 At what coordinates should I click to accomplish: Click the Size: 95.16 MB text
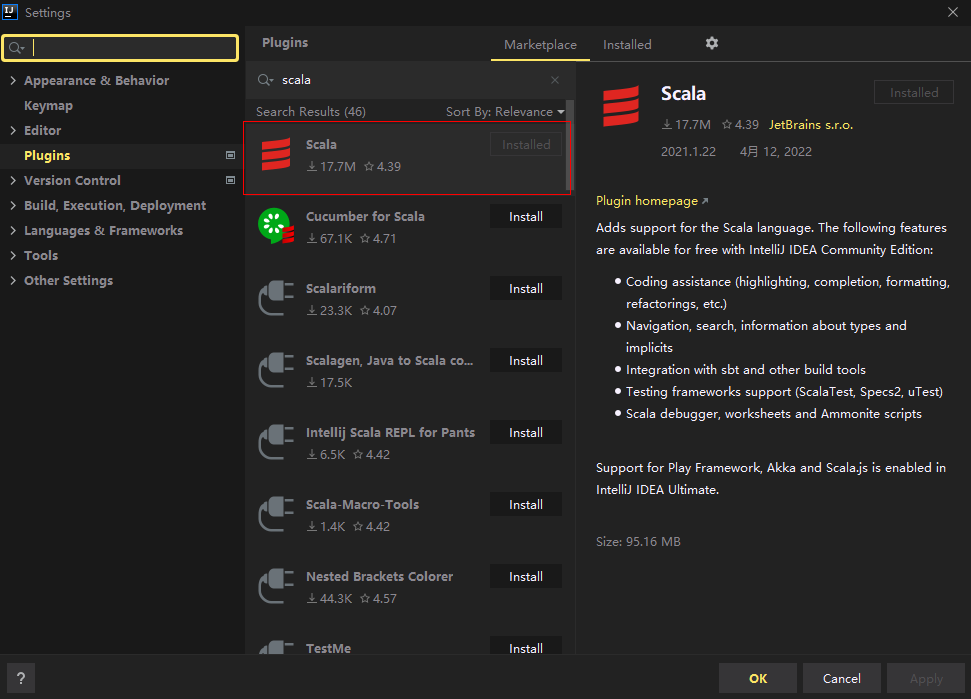[x=638, y=541]
